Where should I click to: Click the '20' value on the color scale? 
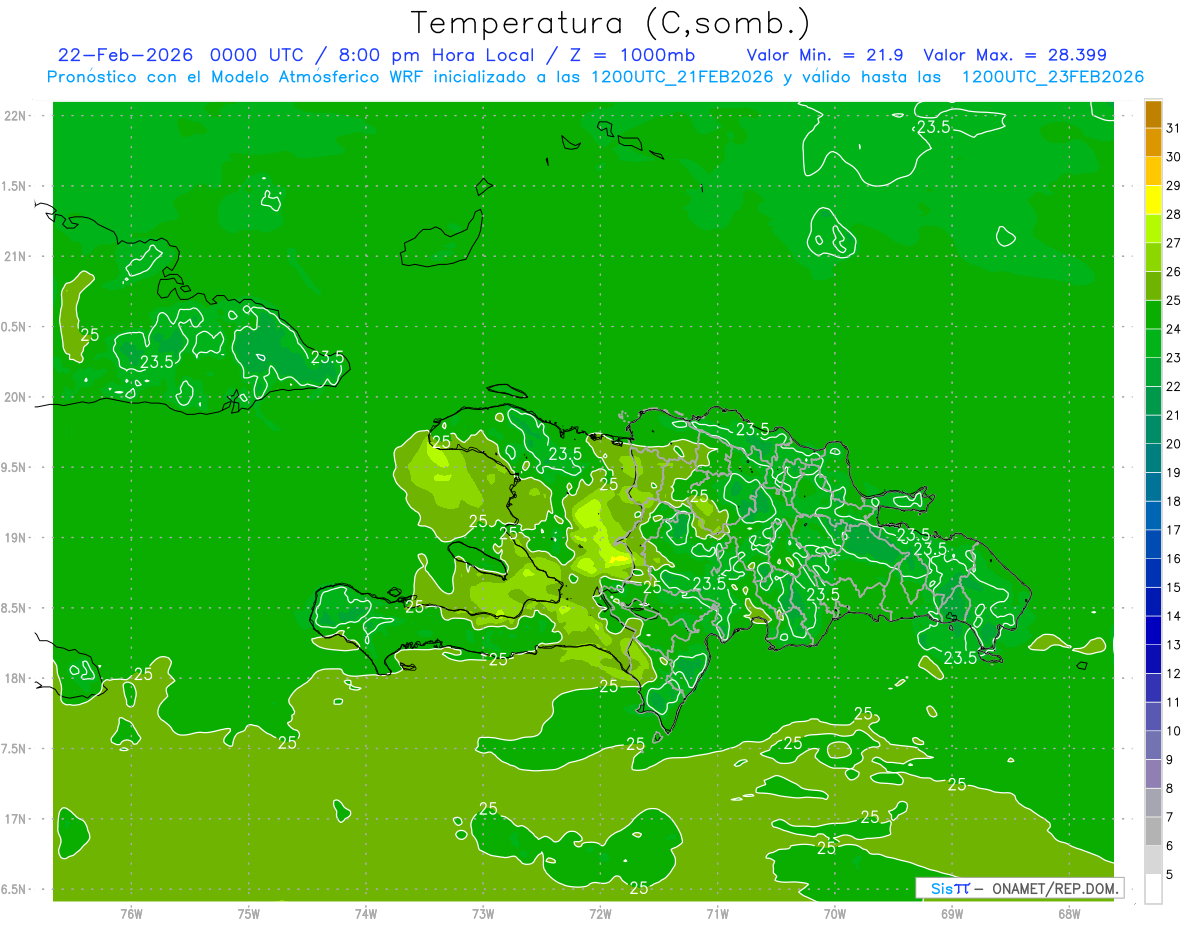(x=1174, y=444)
